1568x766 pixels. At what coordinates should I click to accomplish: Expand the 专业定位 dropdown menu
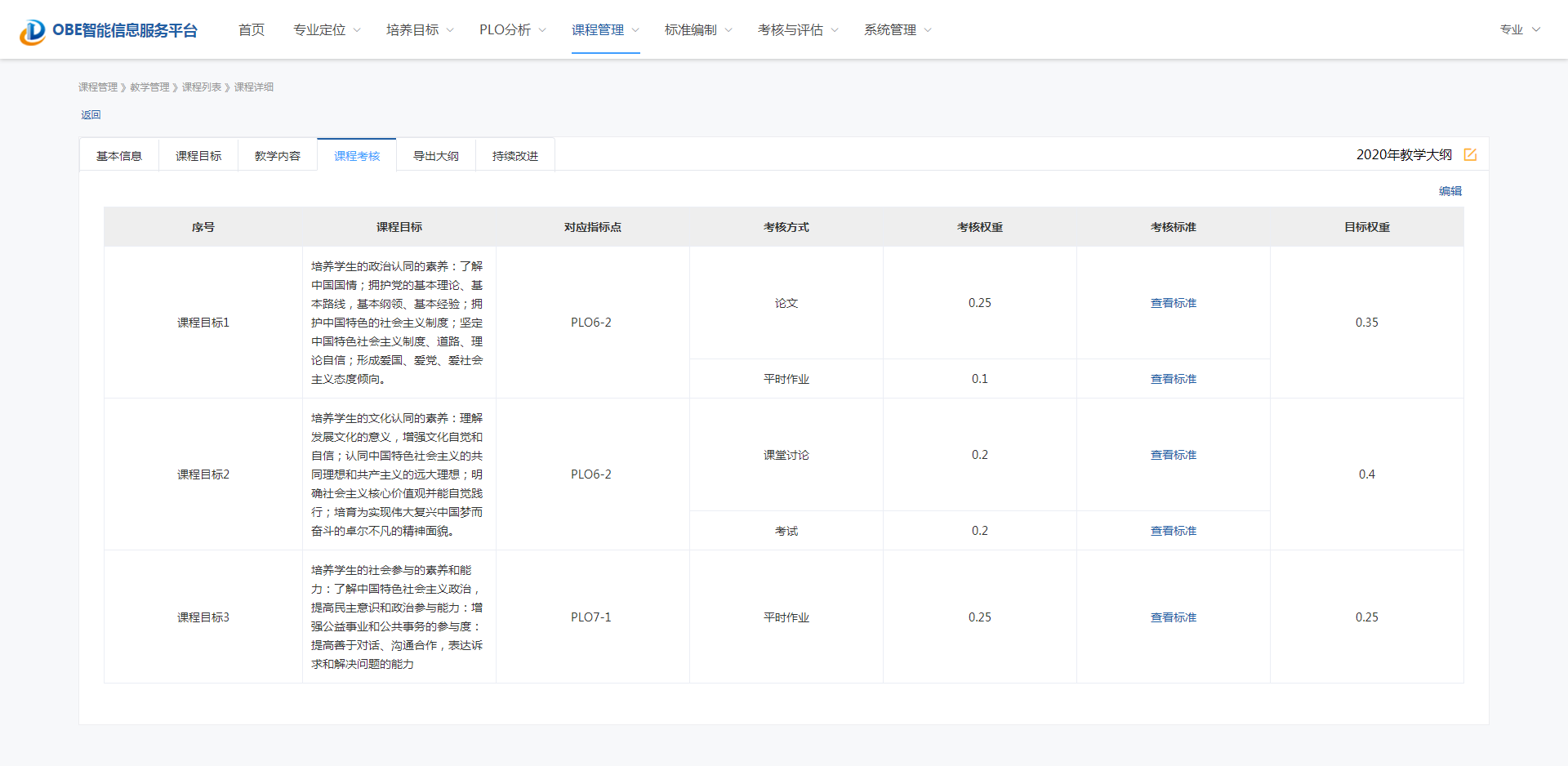(x=327, y=30)
